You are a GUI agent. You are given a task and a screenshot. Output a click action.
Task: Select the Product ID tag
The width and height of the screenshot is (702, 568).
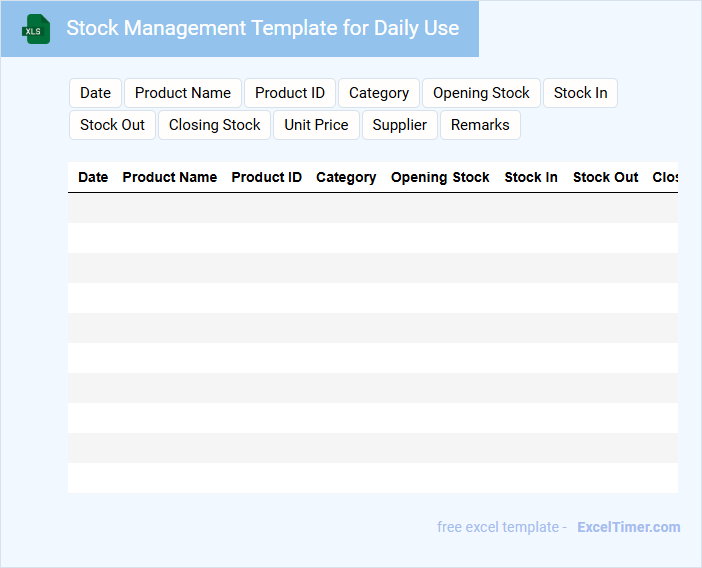point(290,93)
